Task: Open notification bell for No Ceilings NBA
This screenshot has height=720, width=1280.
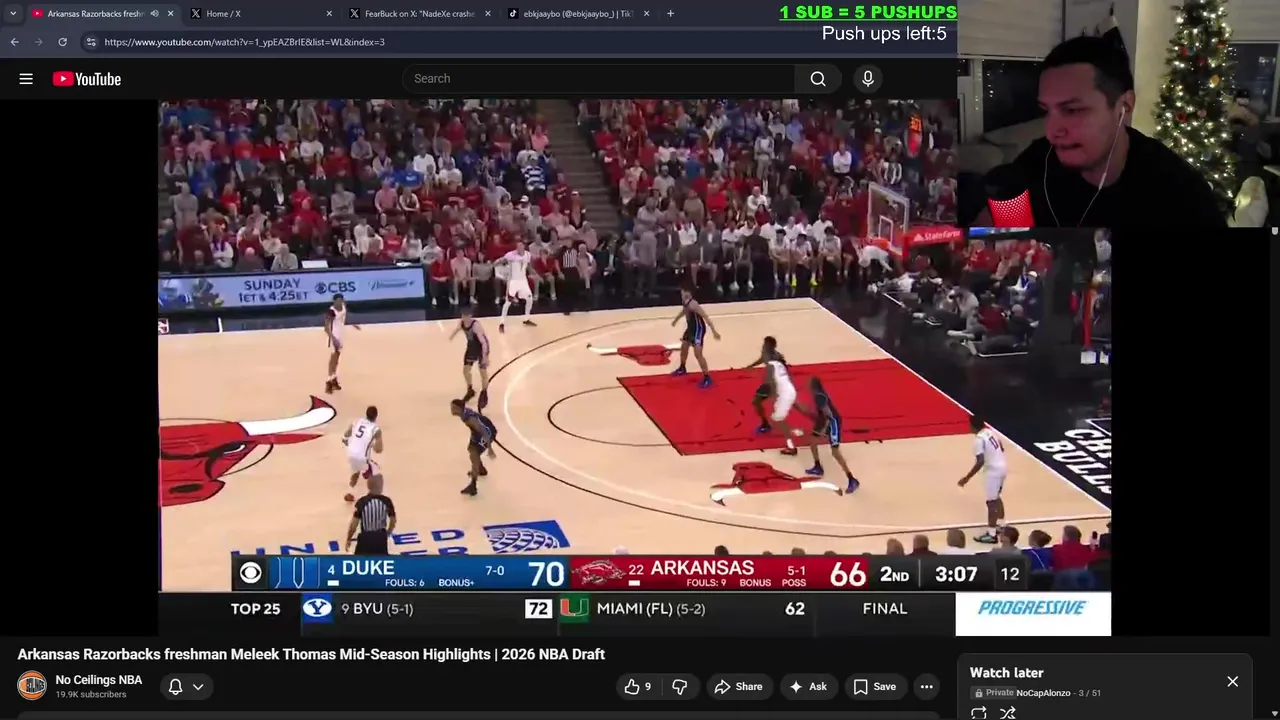Action: point(175,686)
